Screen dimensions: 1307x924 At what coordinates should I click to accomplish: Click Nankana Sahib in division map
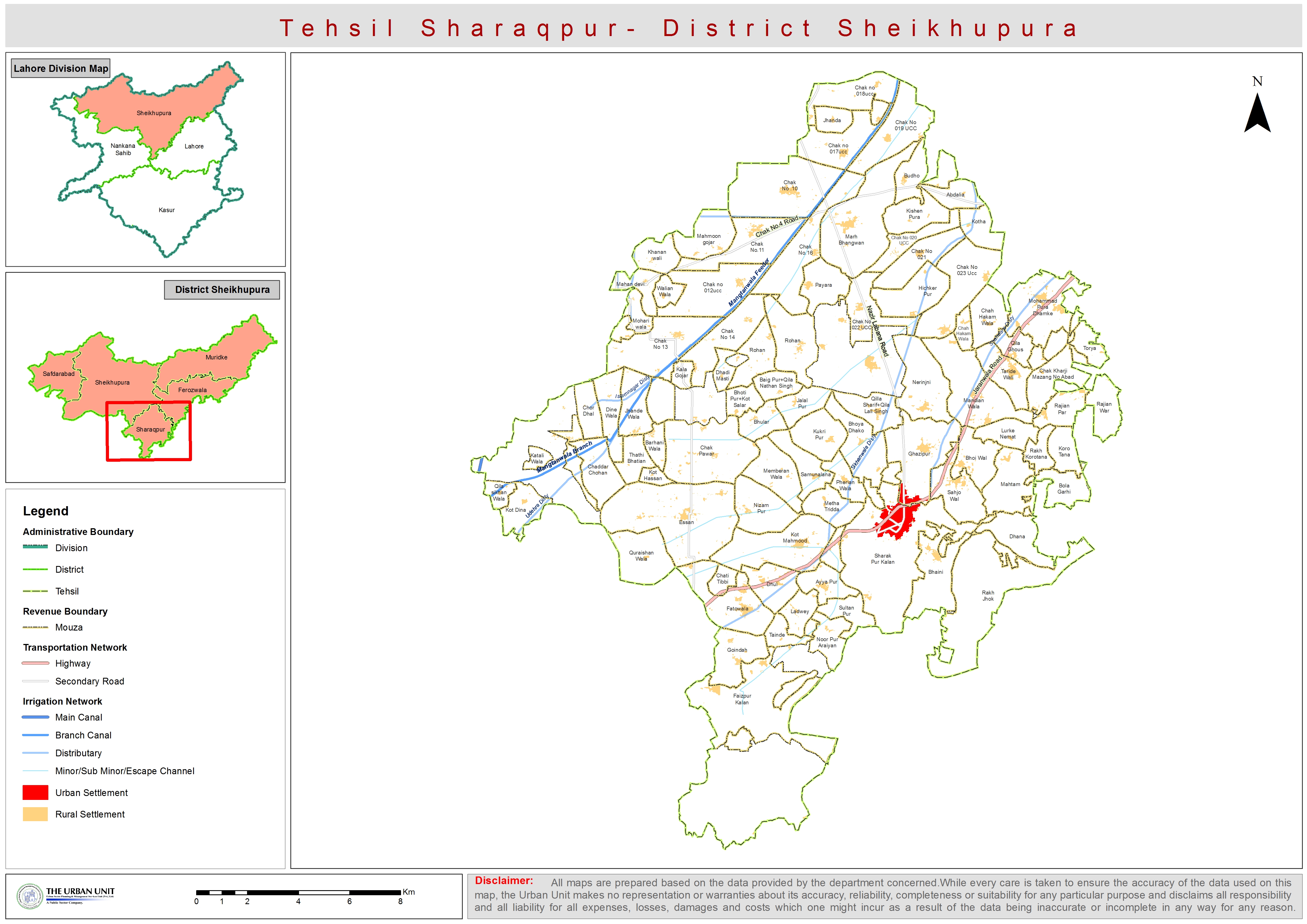click(123, 149)
